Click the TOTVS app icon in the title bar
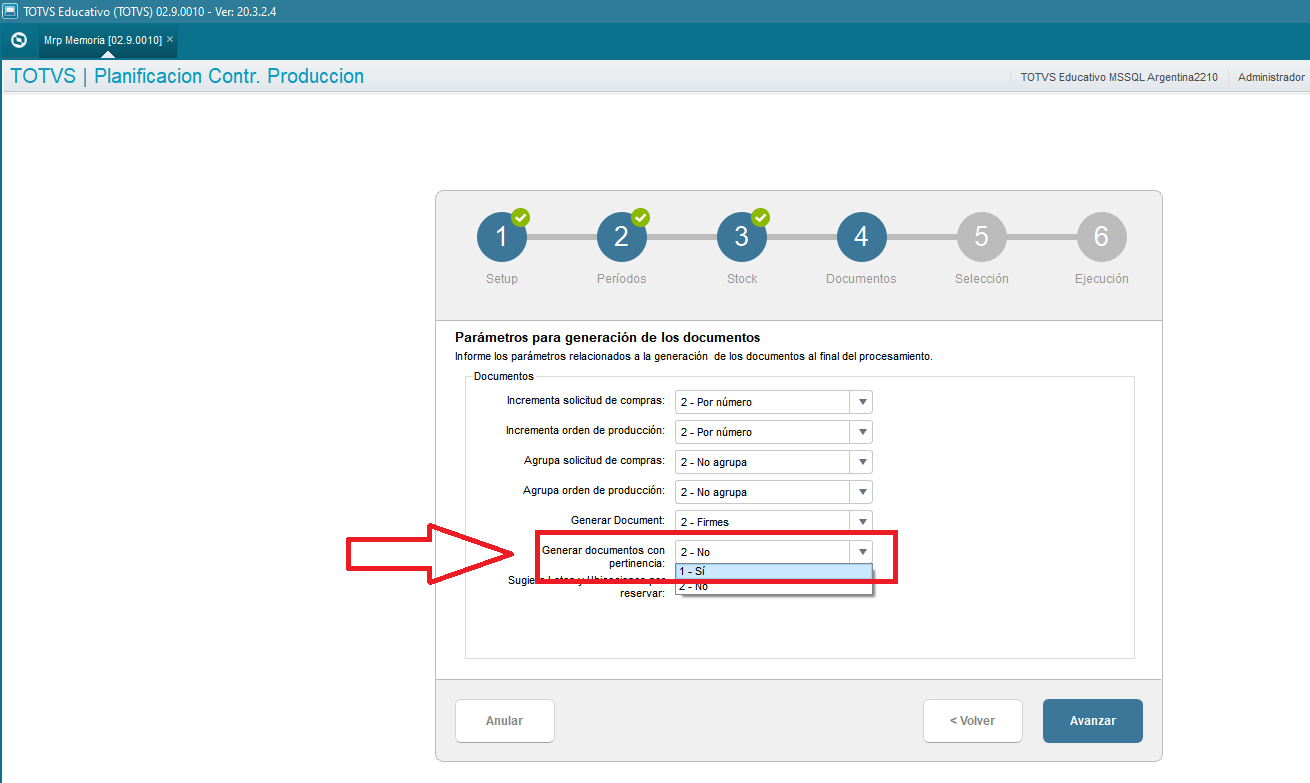The height and width of the screenshot is (783, 1310). (10, 10)
